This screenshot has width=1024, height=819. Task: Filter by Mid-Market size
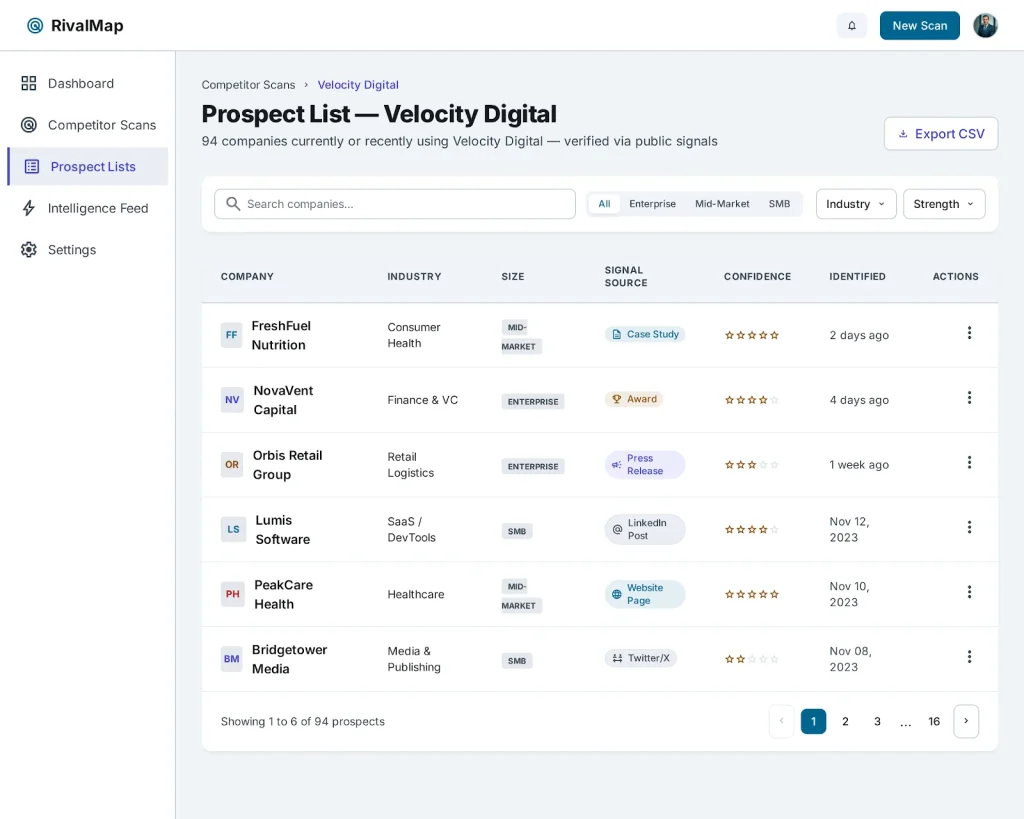click(x=722, y=204)
